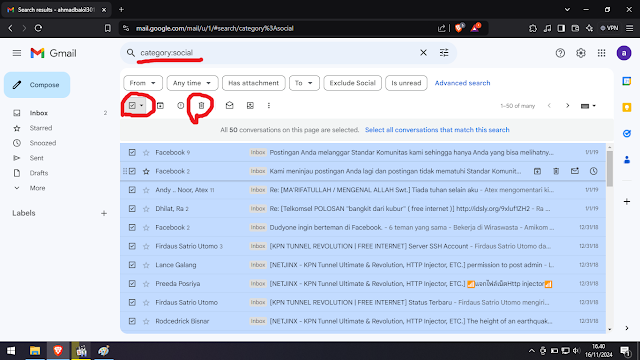Uncheck the Lance Galang conversation
Viewport: 640px width, 360px height.
[x=132, y=265]
